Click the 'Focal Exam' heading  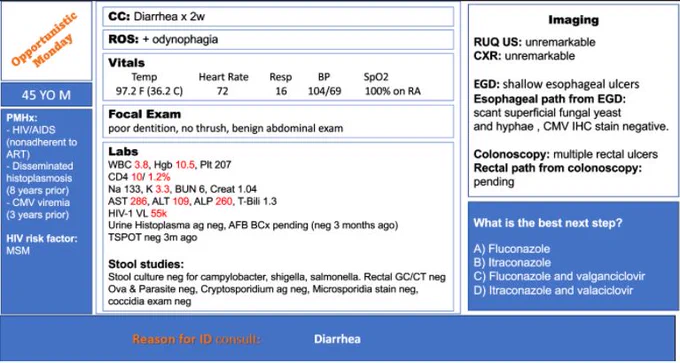point(144,114)
